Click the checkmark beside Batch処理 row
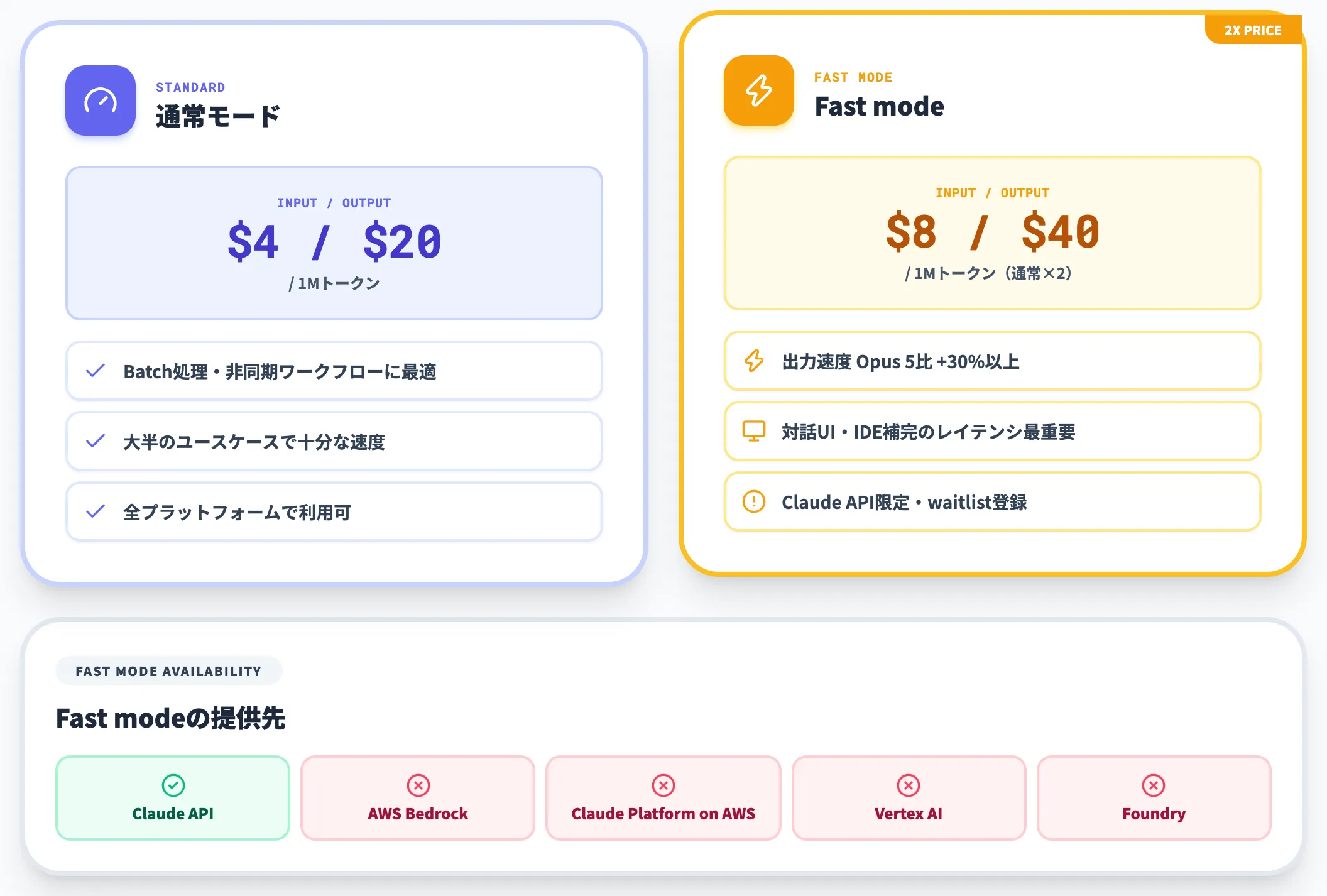 (x=96, y=371)
